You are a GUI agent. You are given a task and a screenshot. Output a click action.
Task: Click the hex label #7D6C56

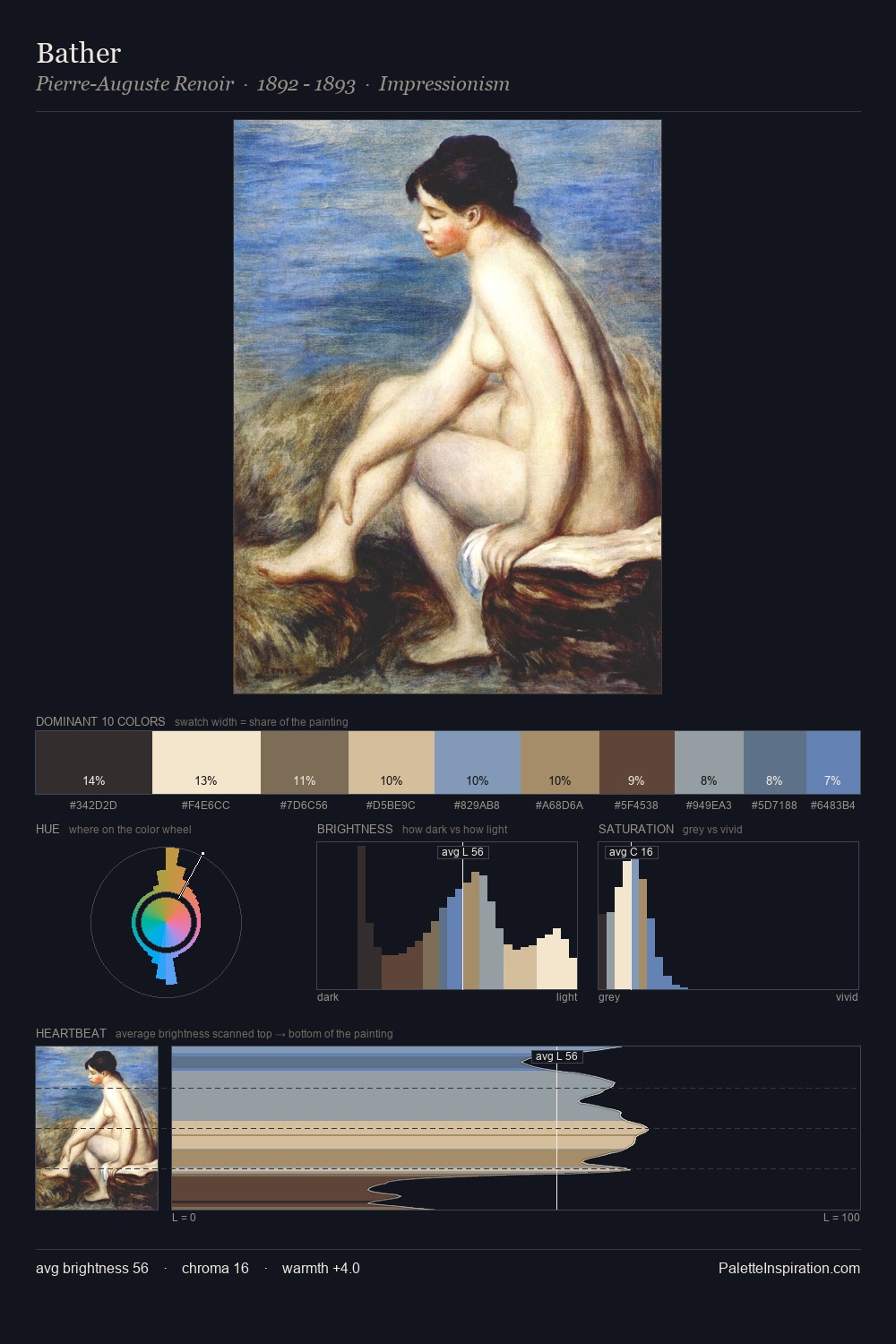304,806
